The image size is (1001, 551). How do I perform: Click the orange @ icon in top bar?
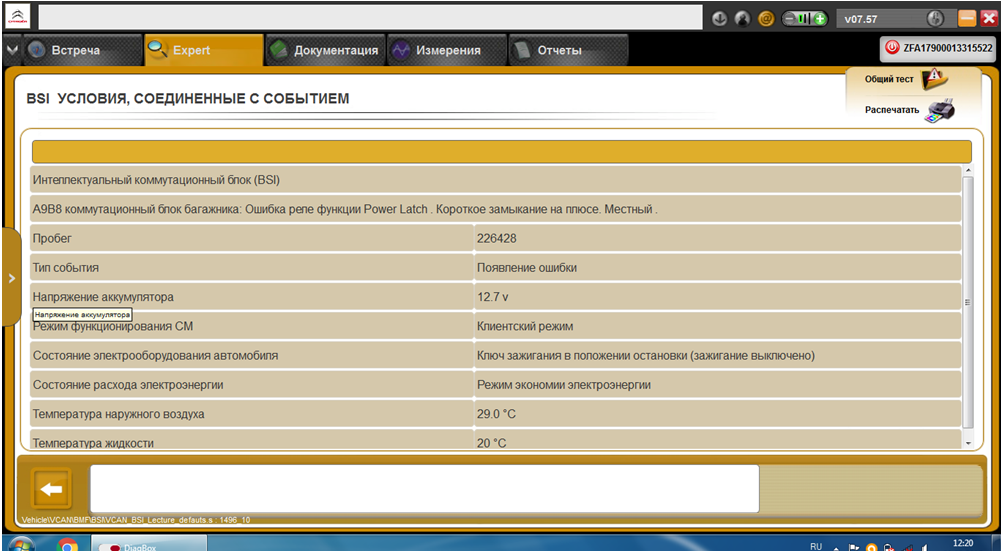766,19
